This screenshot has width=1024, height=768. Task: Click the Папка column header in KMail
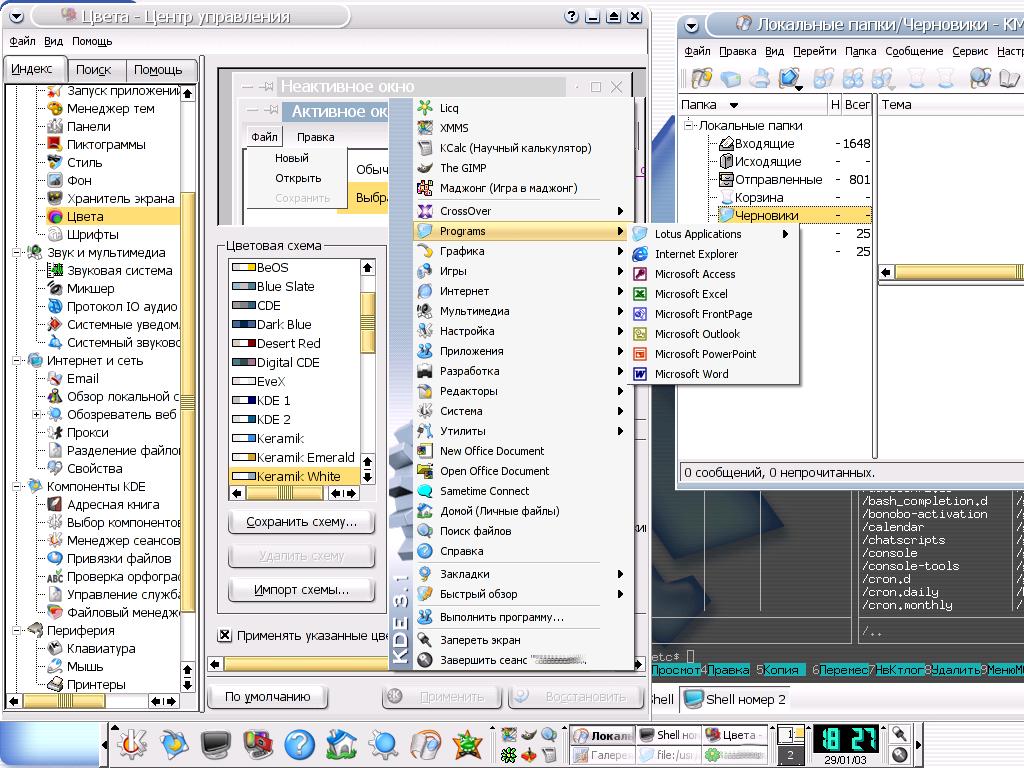click(x=752, y=104)
